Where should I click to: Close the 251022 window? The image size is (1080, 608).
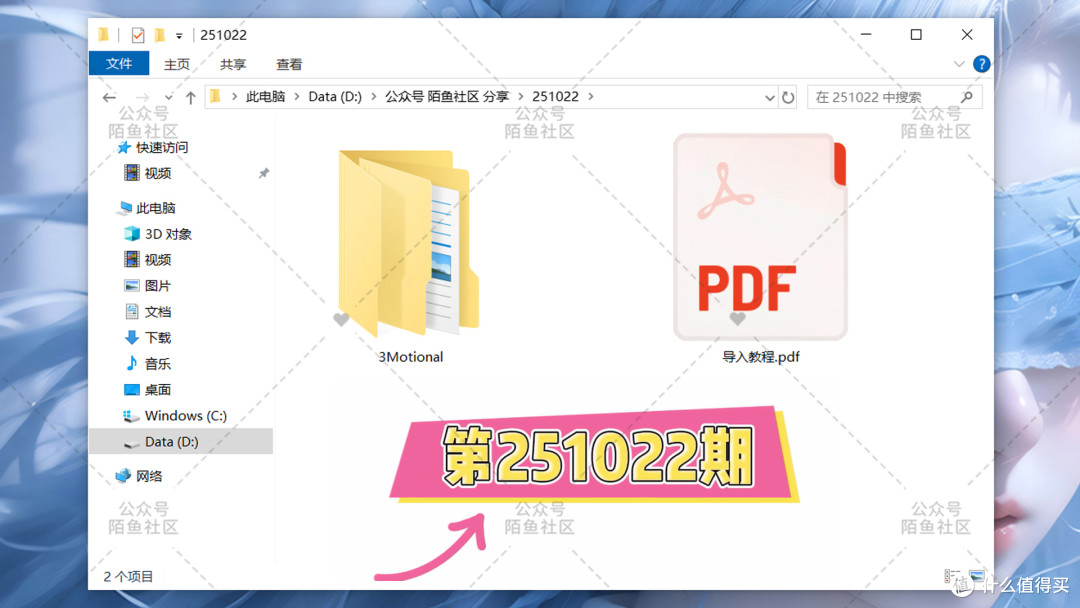(967, 34)
